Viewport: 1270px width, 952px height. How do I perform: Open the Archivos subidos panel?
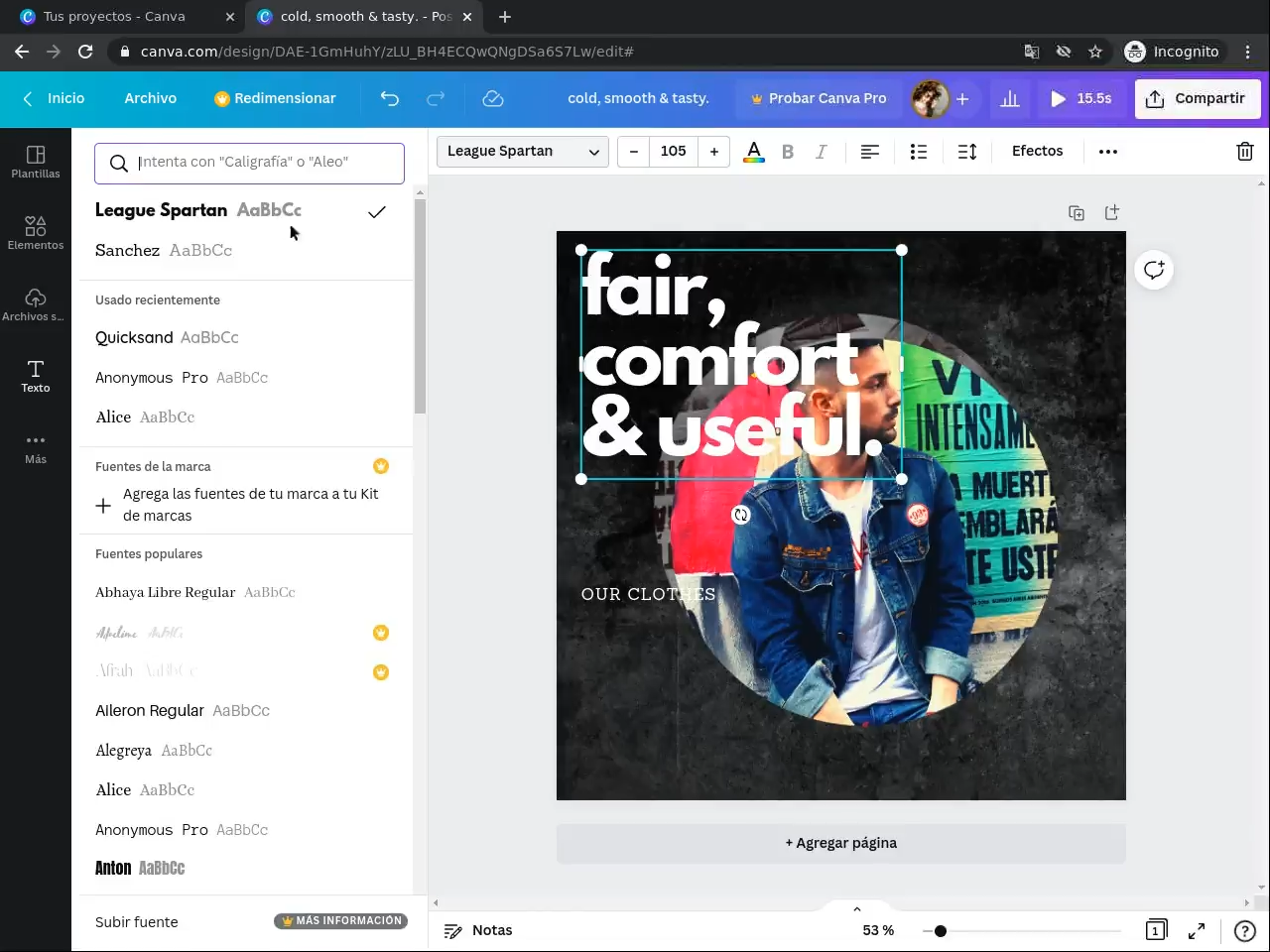36,304
